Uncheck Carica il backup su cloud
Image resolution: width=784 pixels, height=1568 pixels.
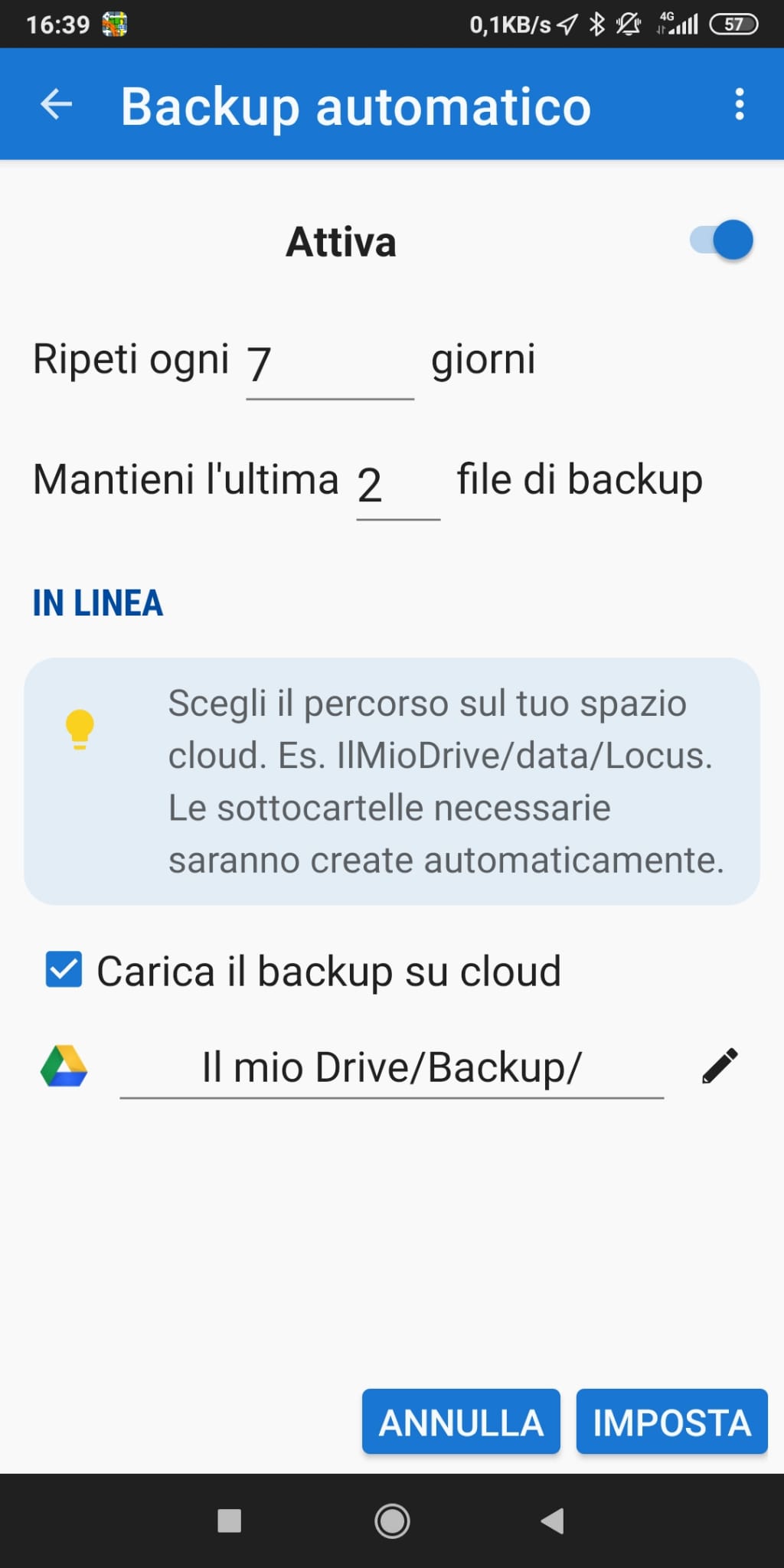click(64, 970)
